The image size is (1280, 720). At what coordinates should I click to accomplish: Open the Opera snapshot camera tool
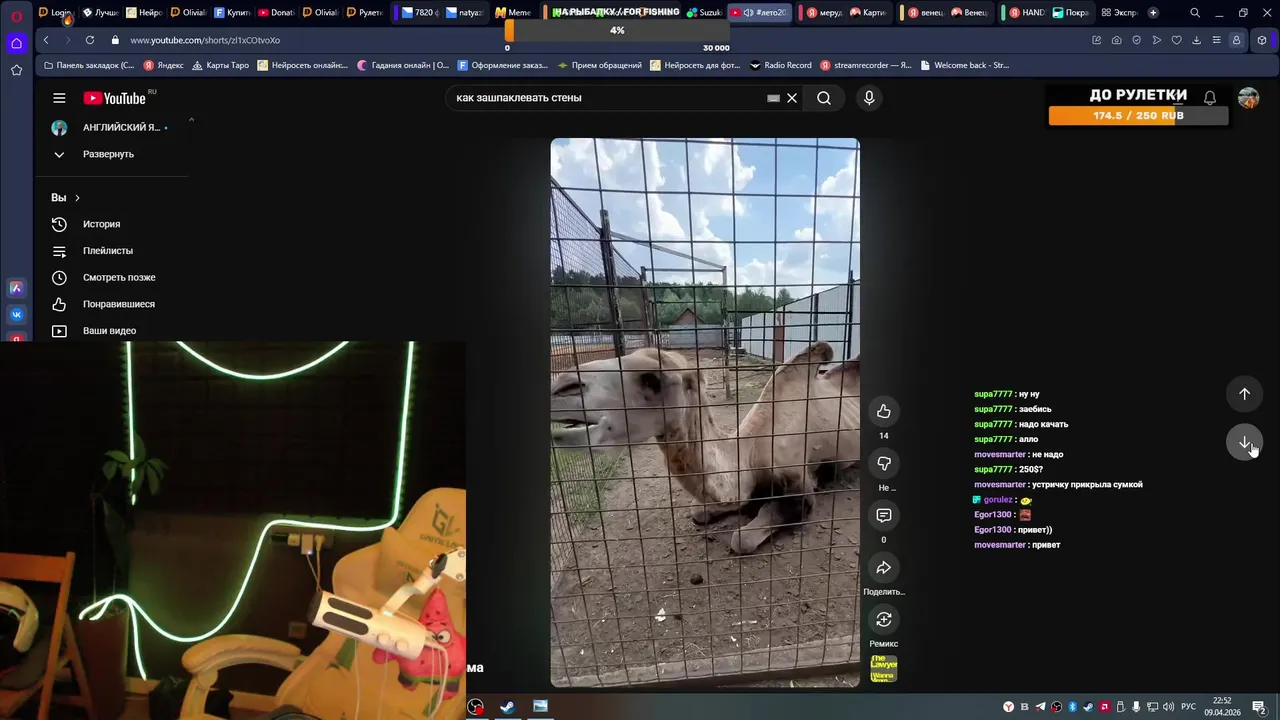[x=1116, y=40]
